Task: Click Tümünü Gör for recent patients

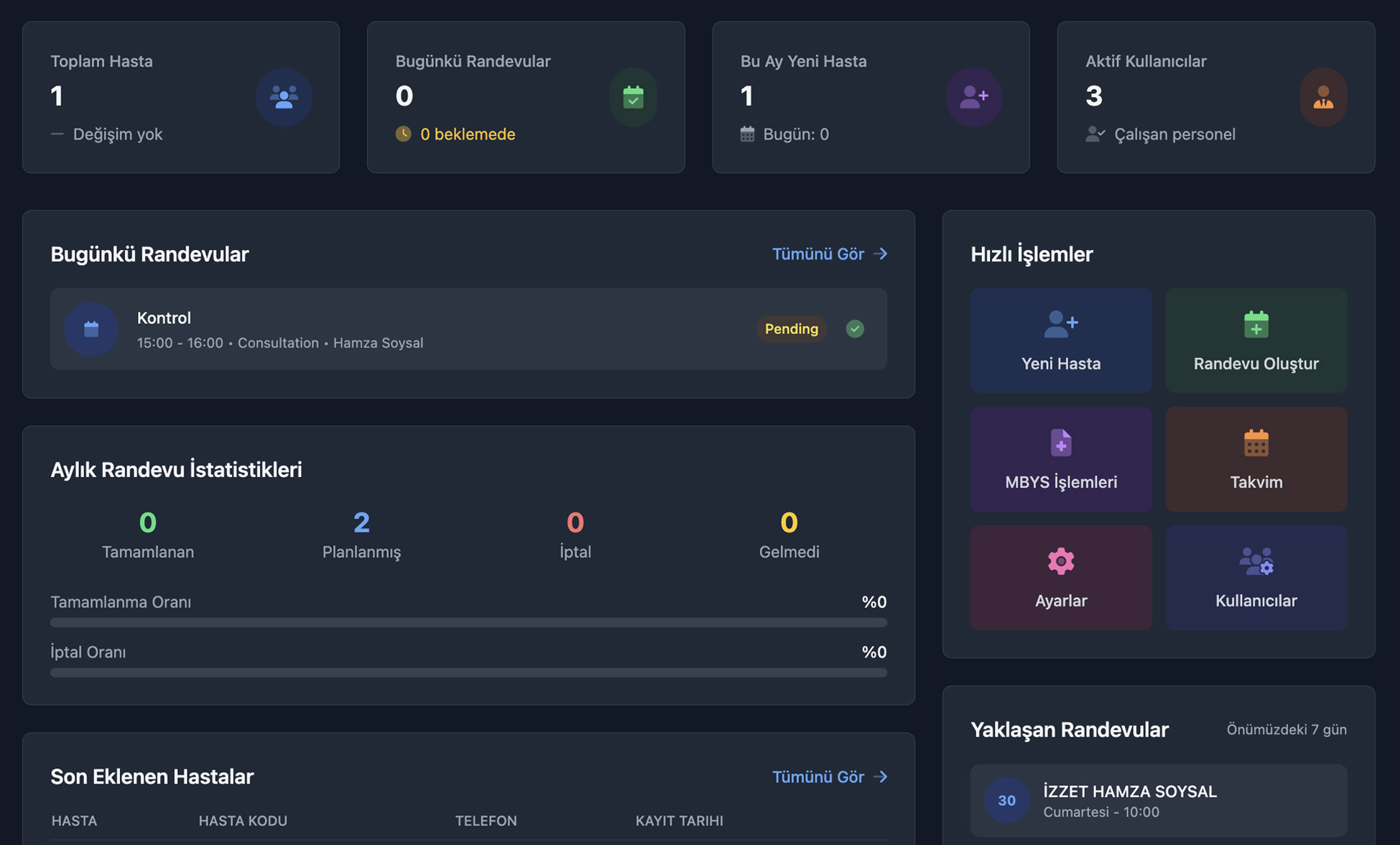Action: [x=829, y=777]
